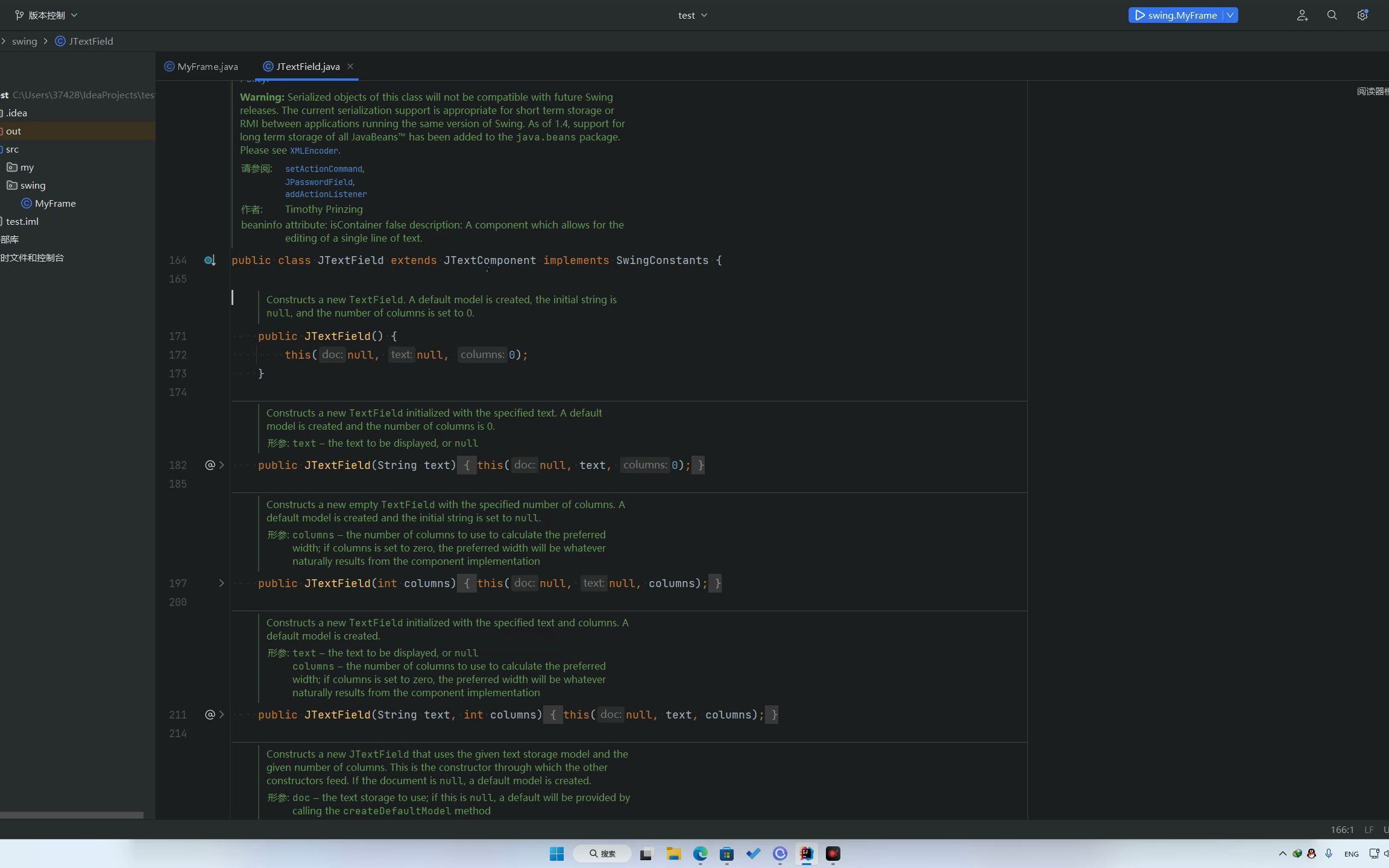This screenshot has width=1389, height=868.
Task: Select the my package in project tree
Action: click(x=27, y=167)
